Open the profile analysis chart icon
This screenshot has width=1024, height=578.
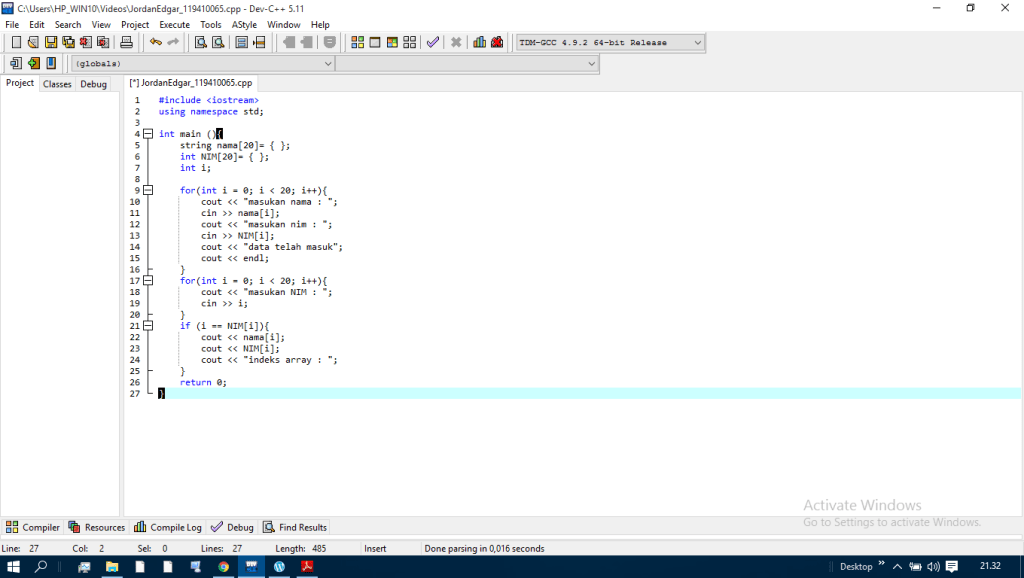pyautogui.click(x=479, y=42)
